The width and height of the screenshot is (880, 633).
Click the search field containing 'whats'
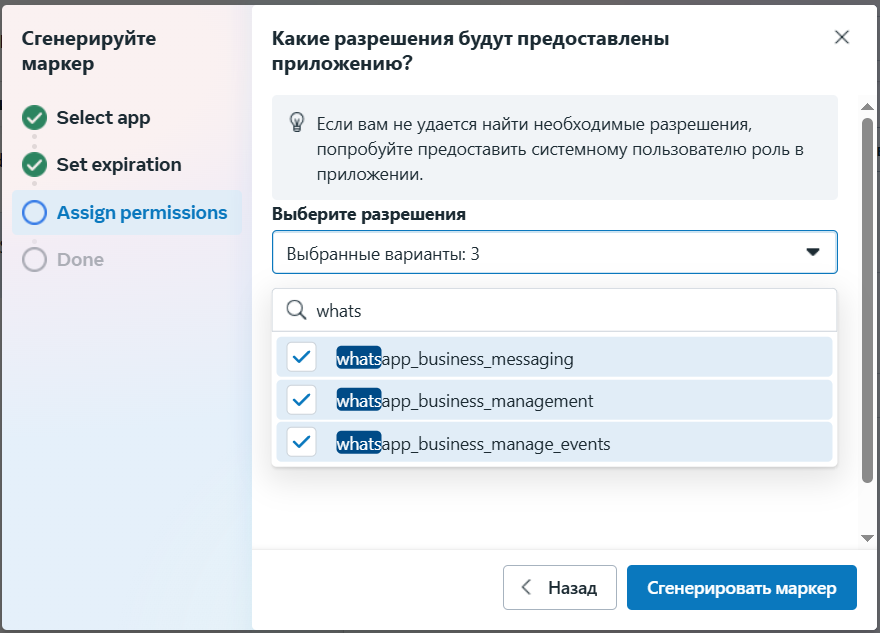pos(554,310)
